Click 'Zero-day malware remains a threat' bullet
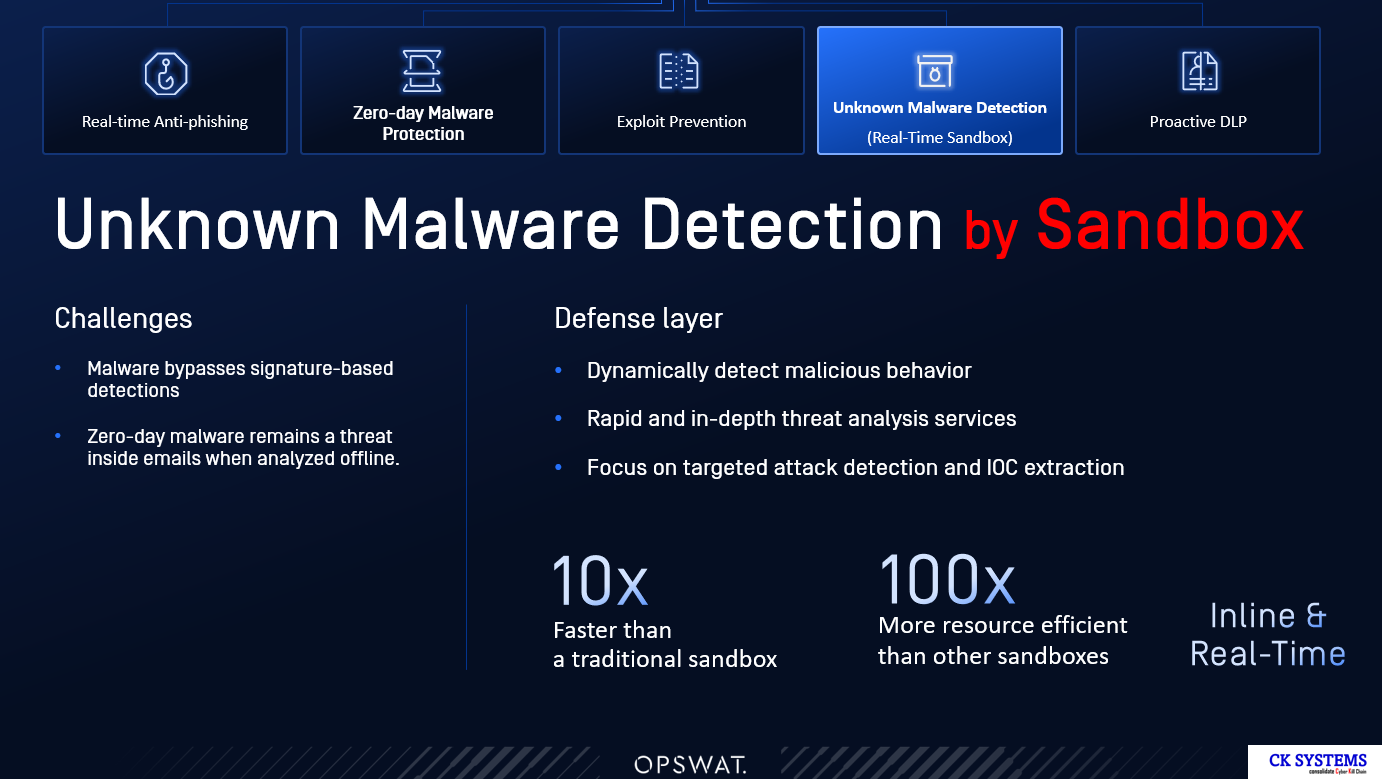Image resolution: width=1382 pixels, height=779 pixels. click(243, 447)
